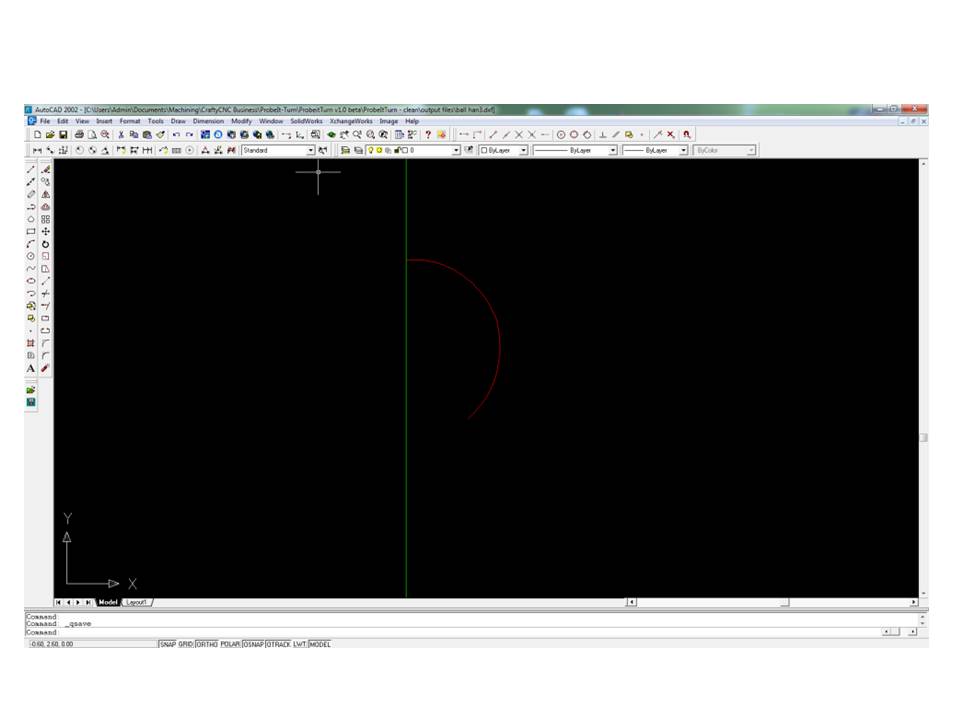The image size is (960, 720).
Task: Toggle SNAP mode in status bar
Action: 168,644
